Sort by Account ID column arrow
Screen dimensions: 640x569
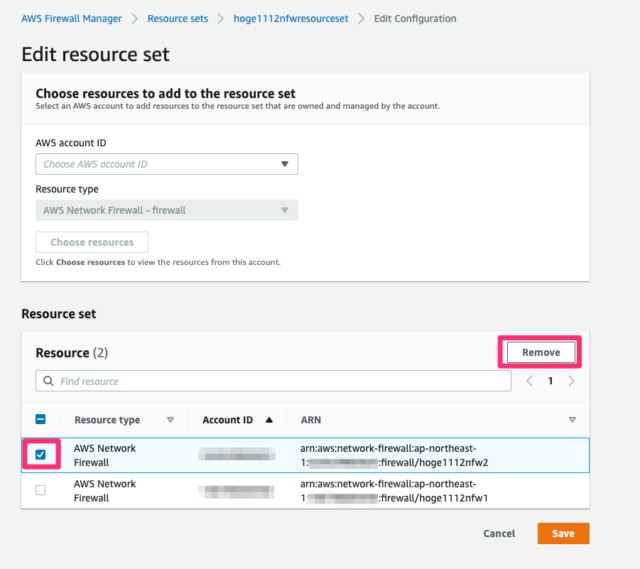pyautogui.click(x=269, y=420)
